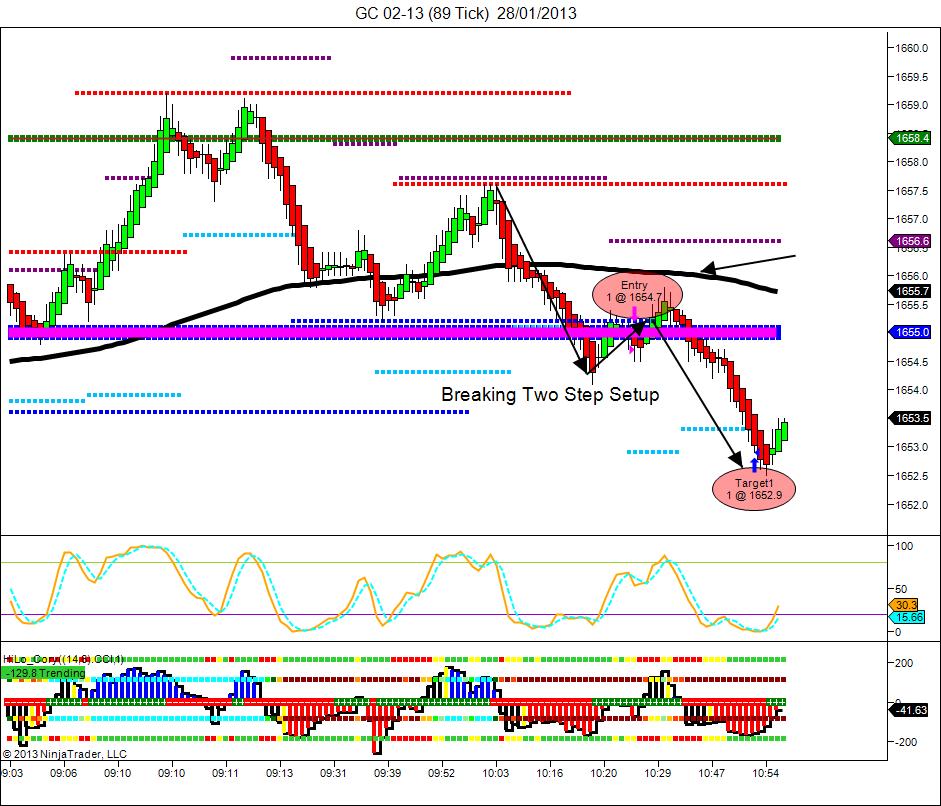Image resolution: width=941 pixels, height=806 pixels.
Task: Click the 1653.0 price axis label
Action: click(x=912, y=447)
